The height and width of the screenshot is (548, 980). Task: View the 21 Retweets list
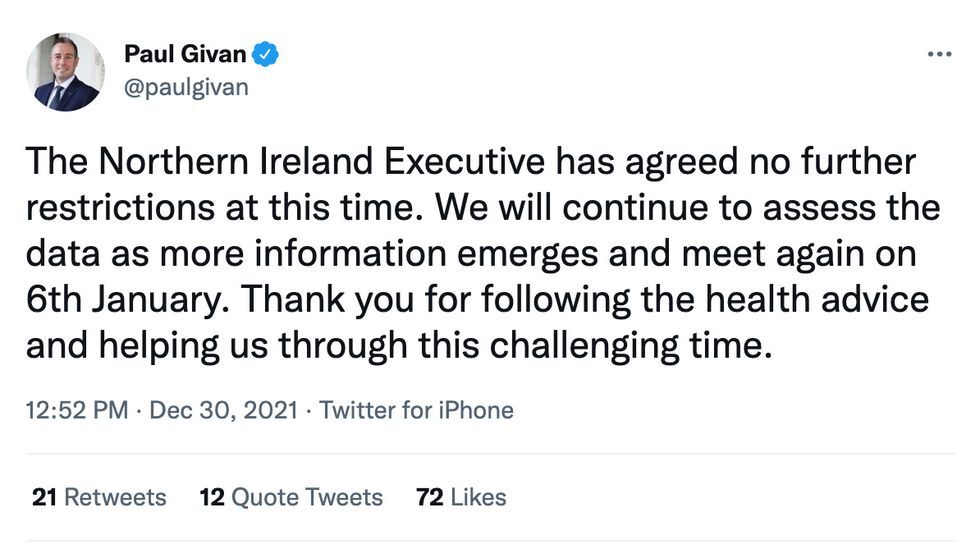[99, 497]
